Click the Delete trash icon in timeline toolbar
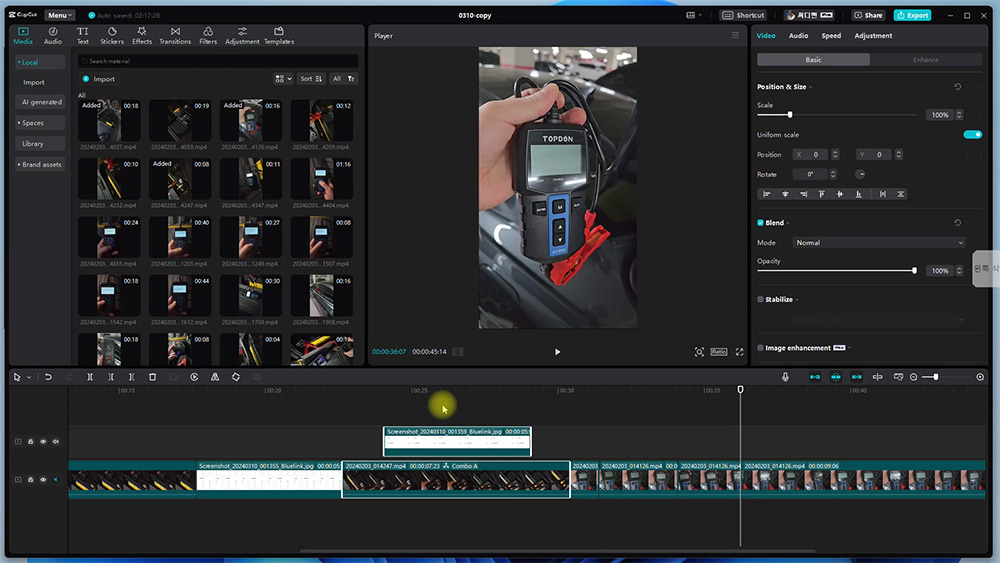This screenshot has height=563, width=1000. click(x=152, y=377)
